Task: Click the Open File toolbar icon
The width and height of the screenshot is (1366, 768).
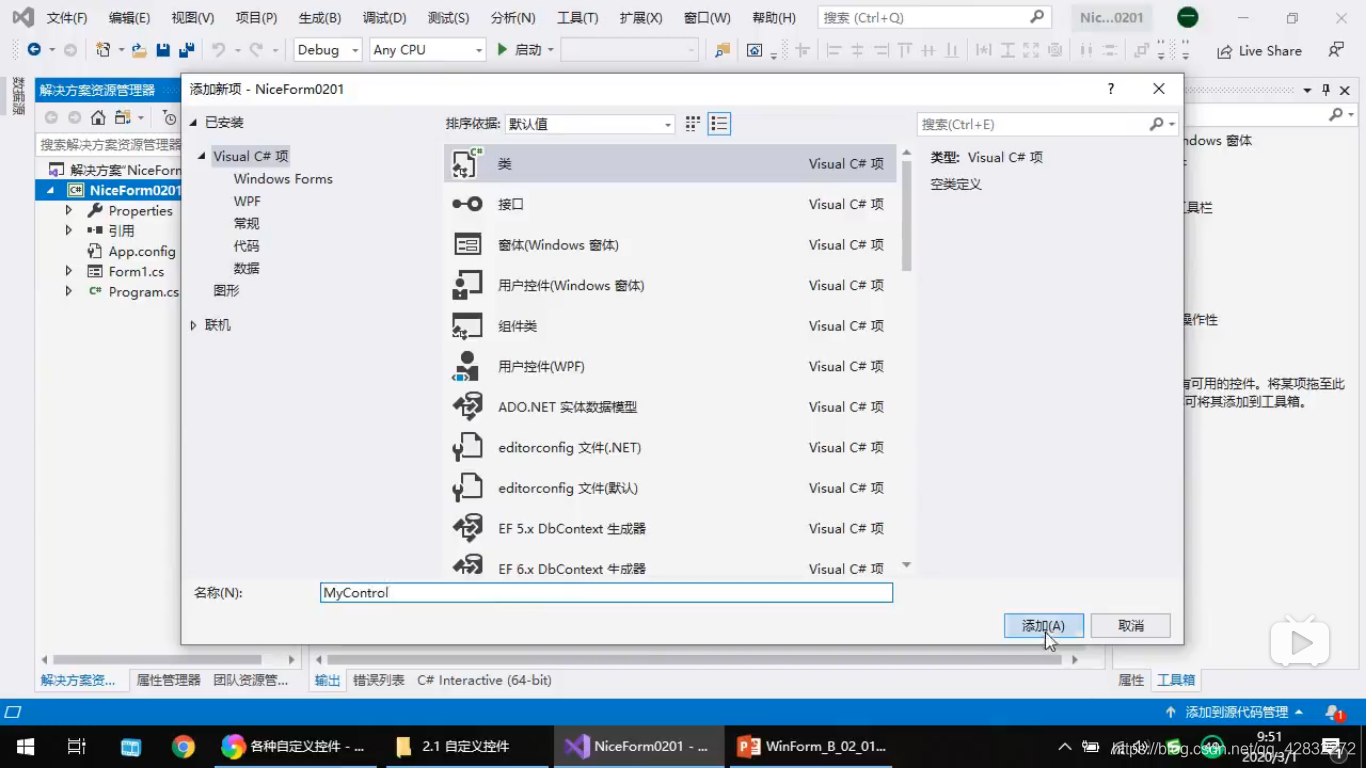Action: point(139,50)
